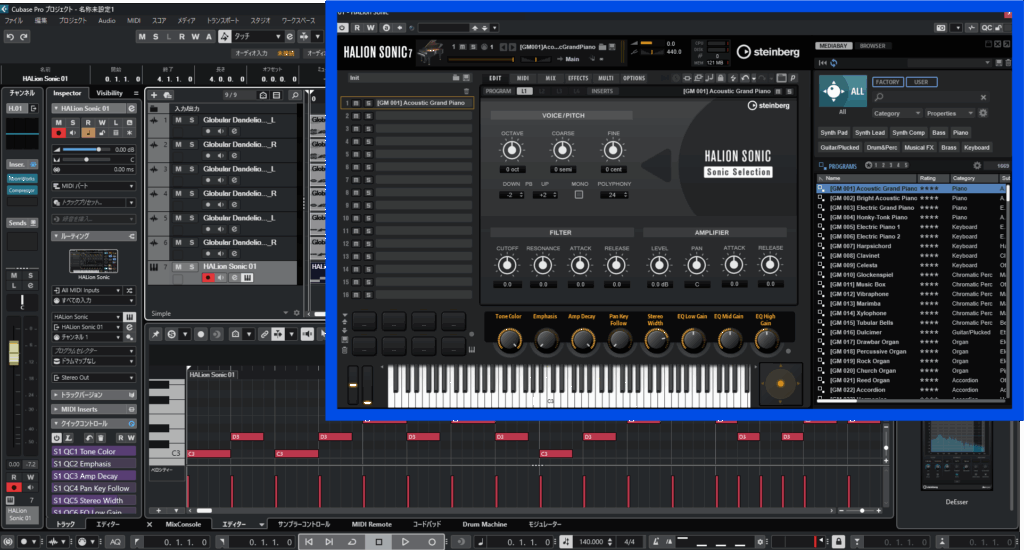Solo slot 1 Acoustic Grand Piano in HALion
1024x550 pixels.
click(x=368, y=103)
